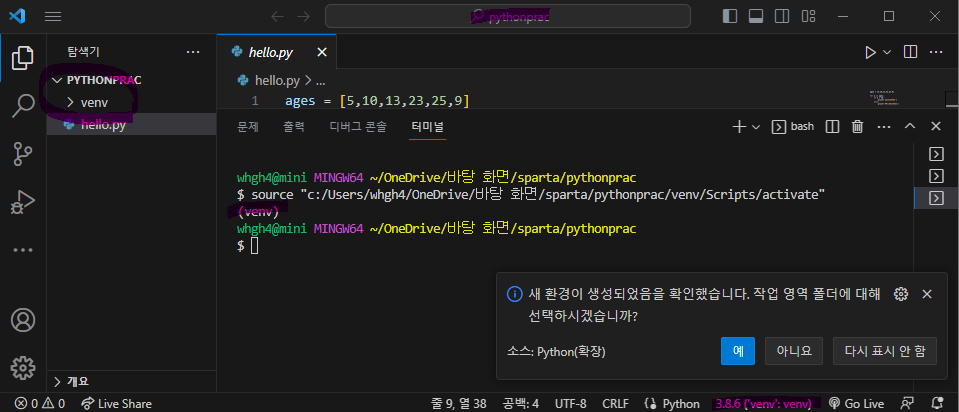959x412 pixels.
Task: Run the Python file with play button
Action: [870, 53]
